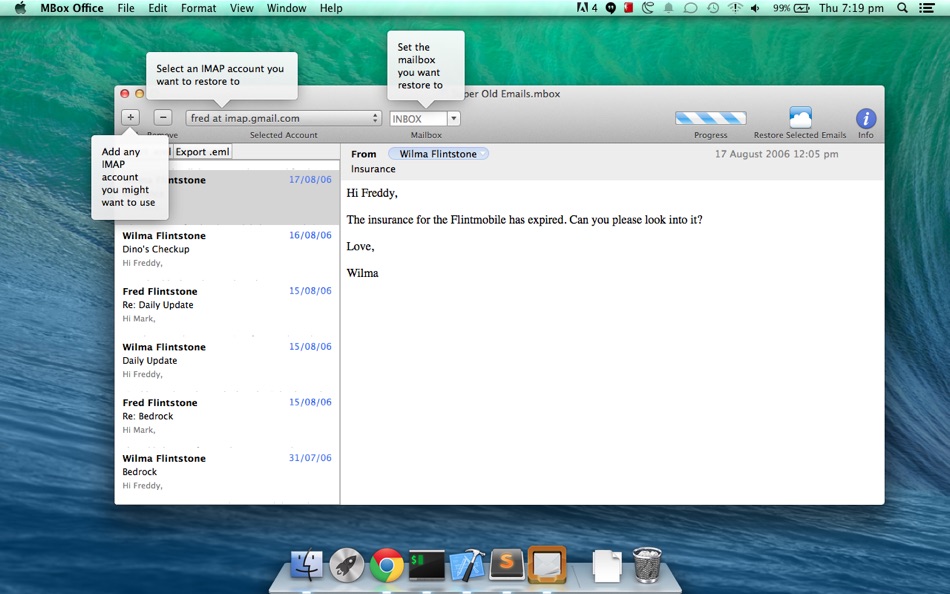The height and width of the screenshot is (594, 950).
Task: Click the menu bar clock Thu 7:19 pm
Action: click(851, 8)
